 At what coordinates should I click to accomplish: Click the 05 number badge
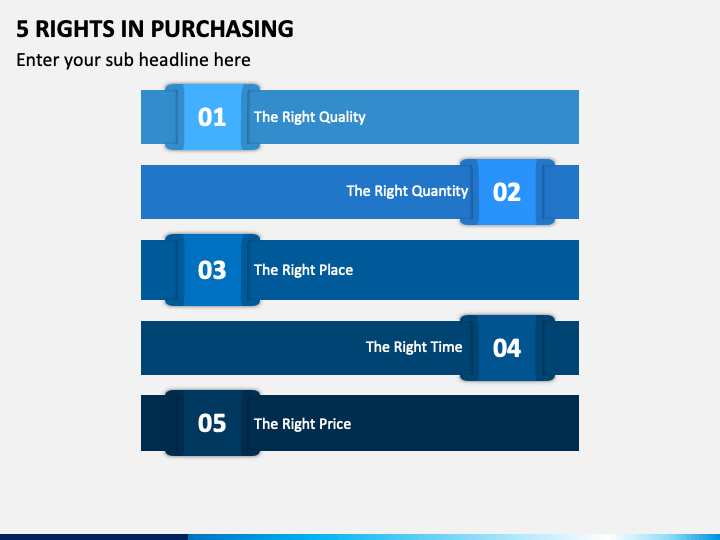[212, 423]
